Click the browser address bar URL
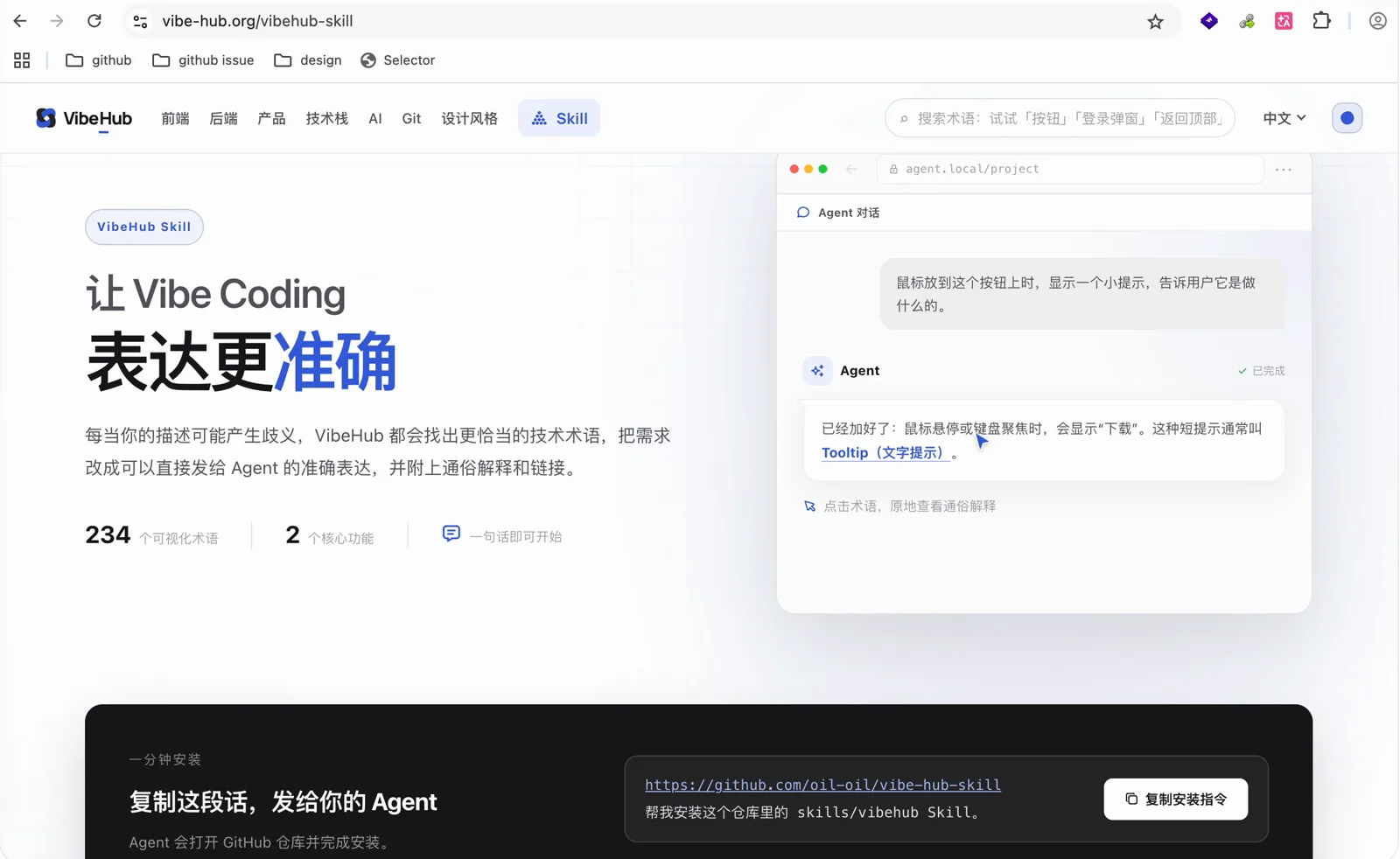 tap(257, 21)
